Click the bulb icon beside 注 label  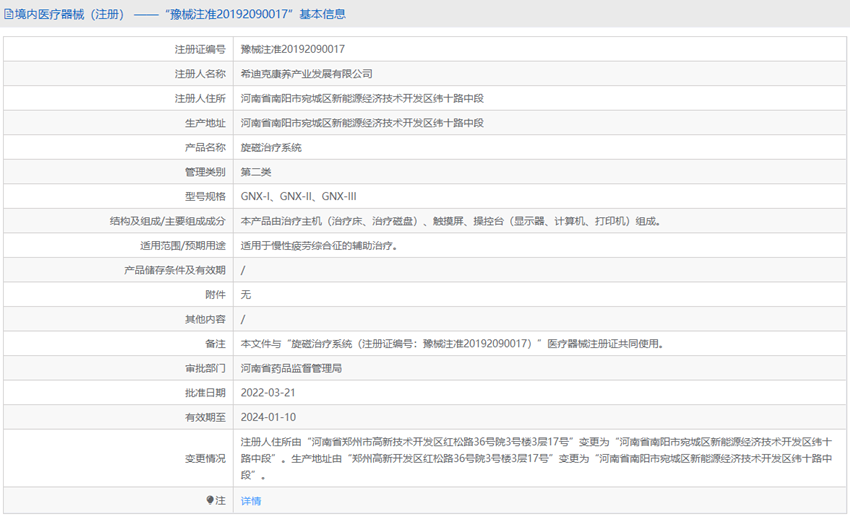(210, 500)
